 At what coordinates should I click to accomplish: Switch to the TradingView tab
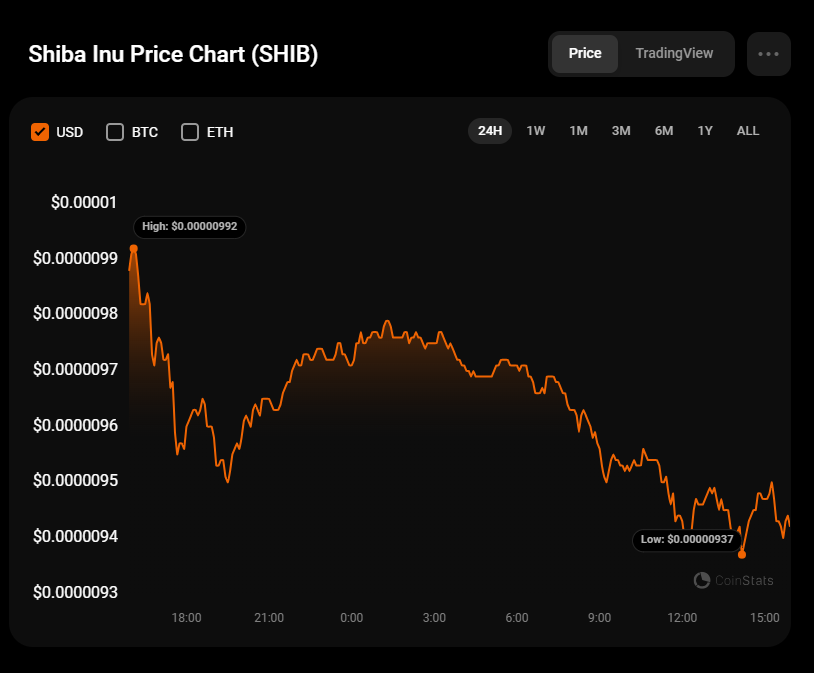pos(674,53)
